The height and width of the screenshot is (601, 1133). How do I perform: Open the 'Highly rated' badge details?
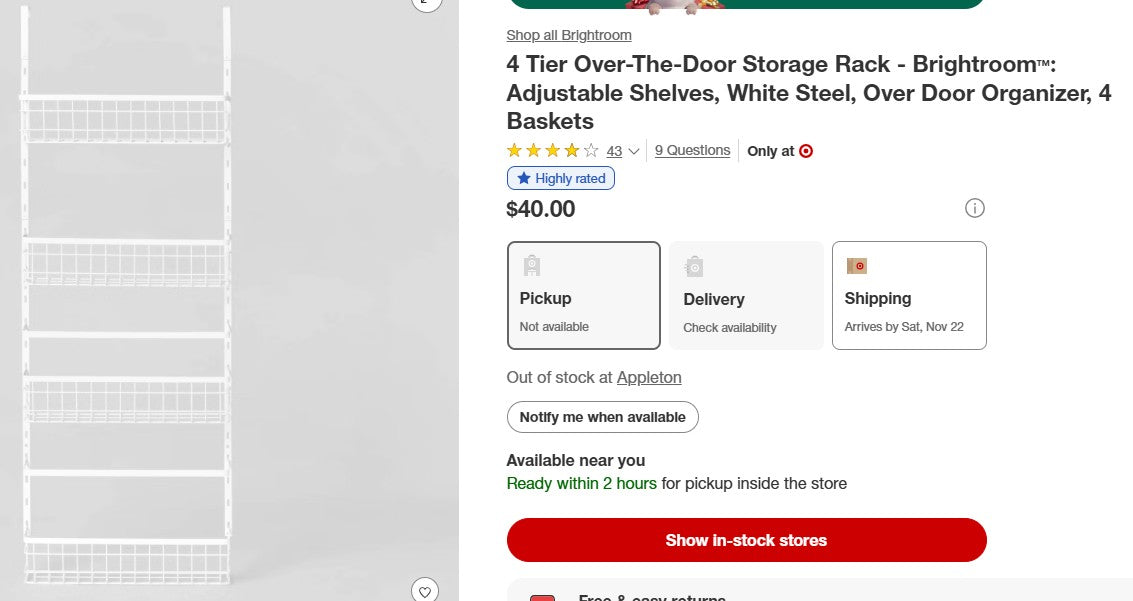(x=561, y=178)
